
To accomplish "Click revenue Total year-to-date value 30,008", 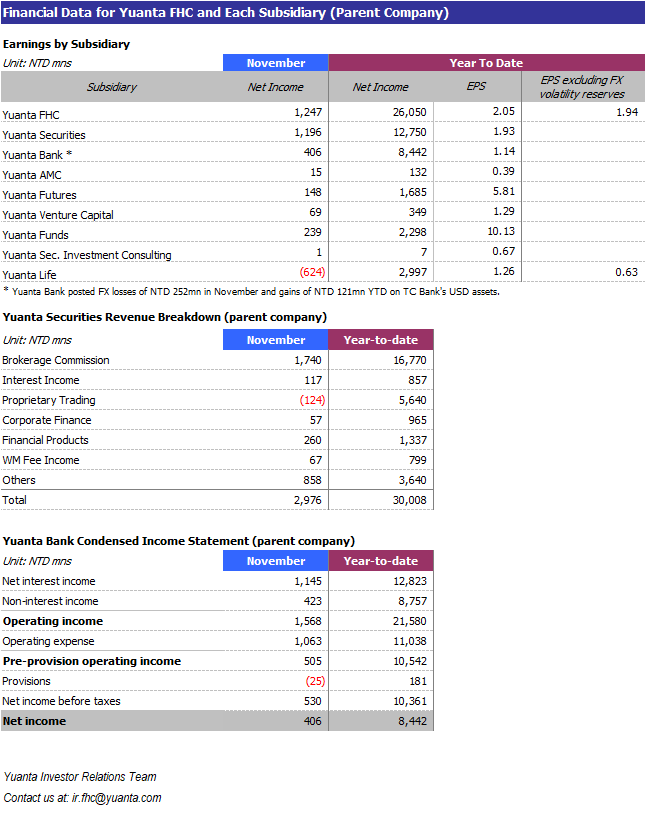I will 409,500.
